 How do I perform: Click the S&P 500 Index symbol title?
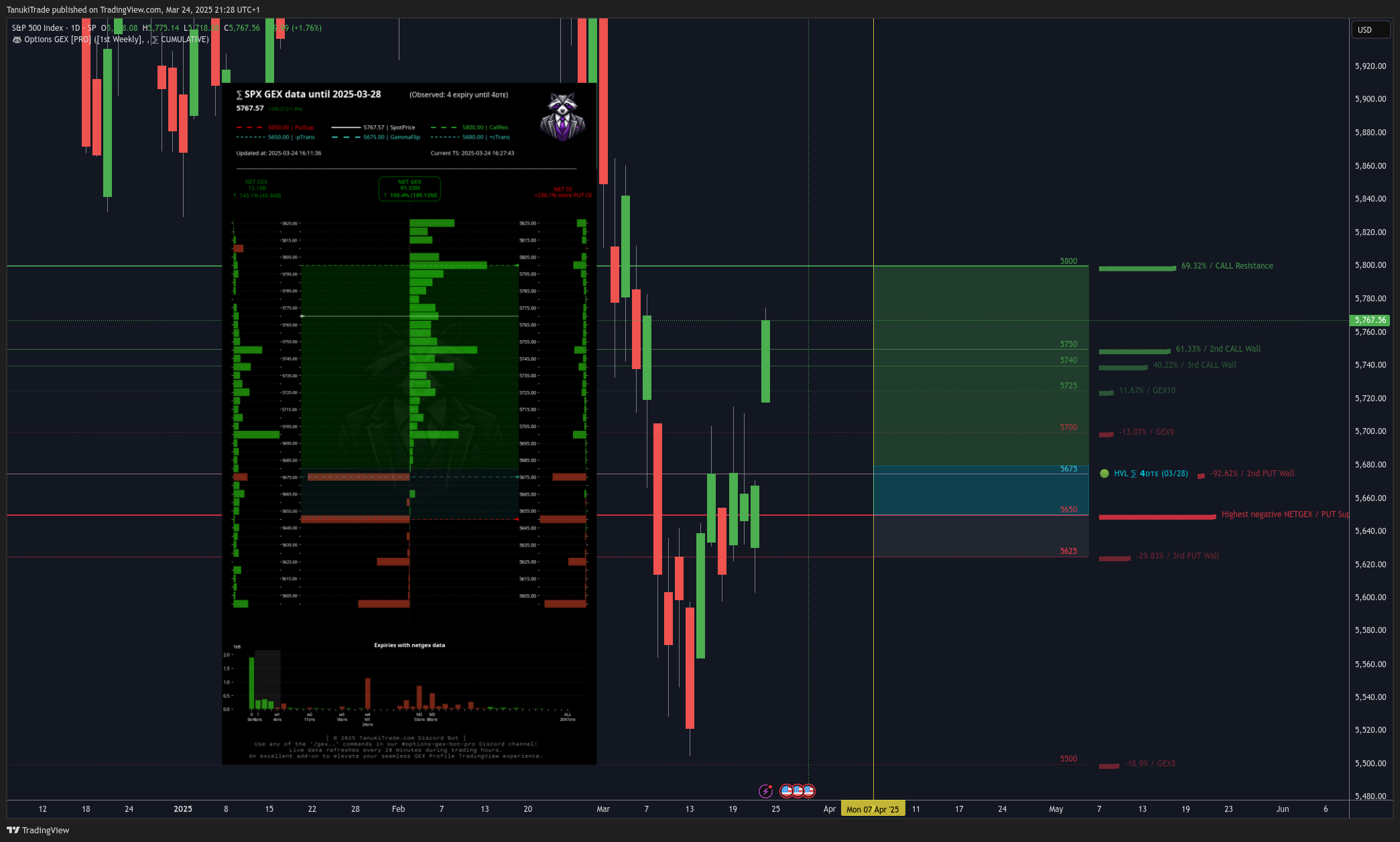[38, 28]
